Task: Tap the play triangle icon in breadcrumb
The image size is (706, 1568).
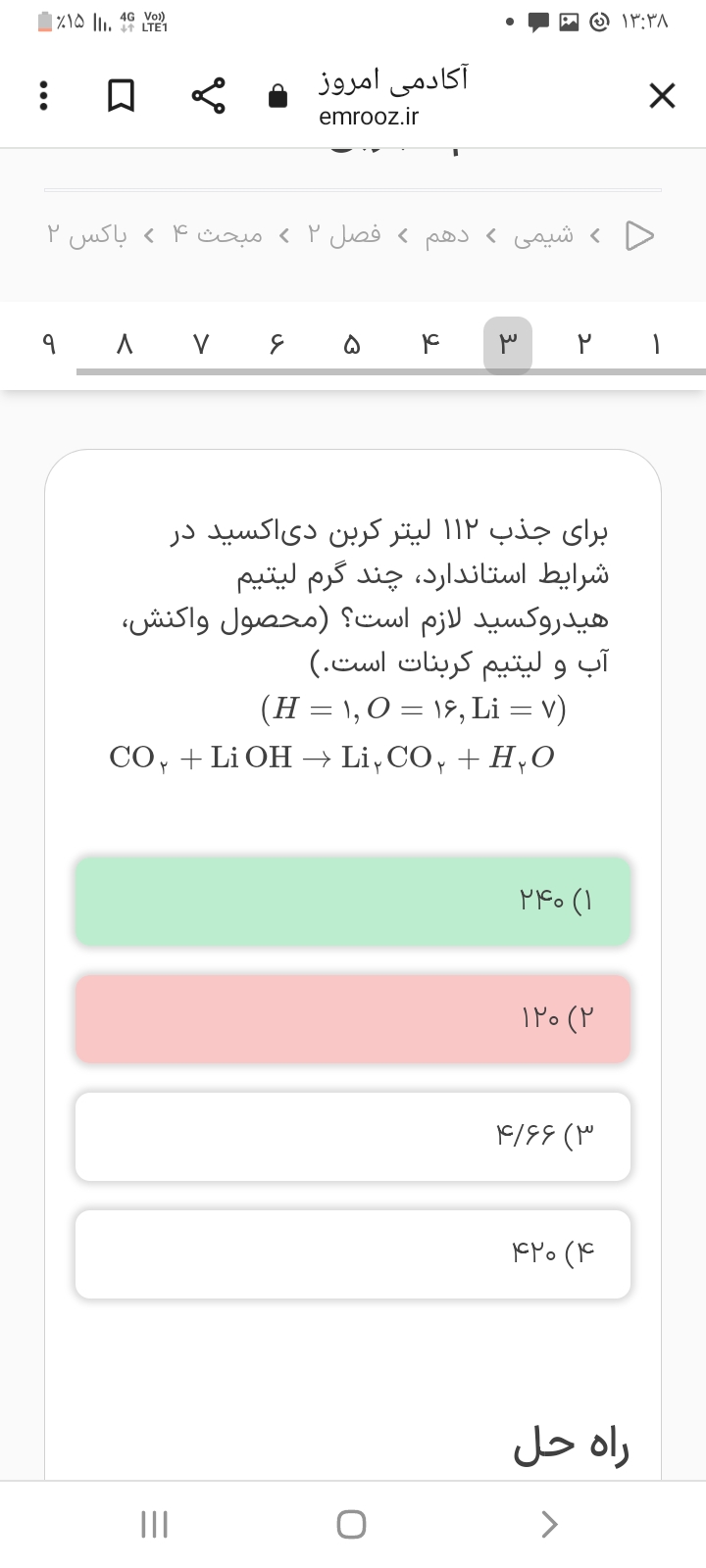Action: point(639,235)
